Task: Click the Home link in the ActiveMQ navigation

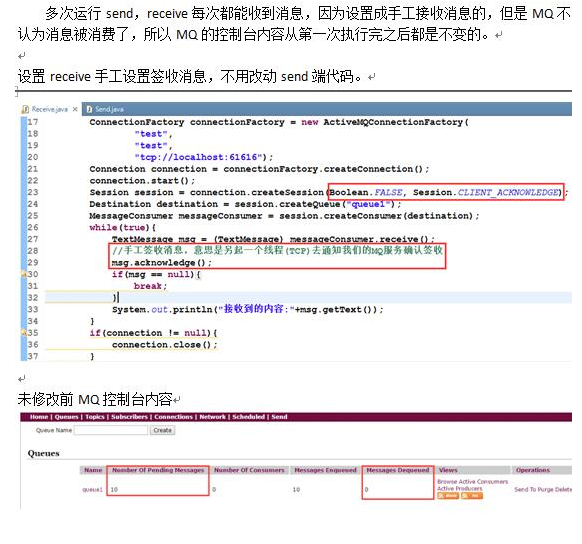Action: click(39, 417)
